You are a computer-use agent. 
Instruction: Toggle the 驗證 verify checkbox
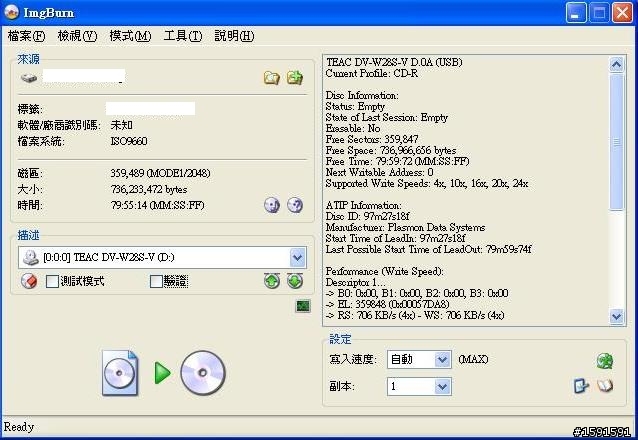point(156,281)
